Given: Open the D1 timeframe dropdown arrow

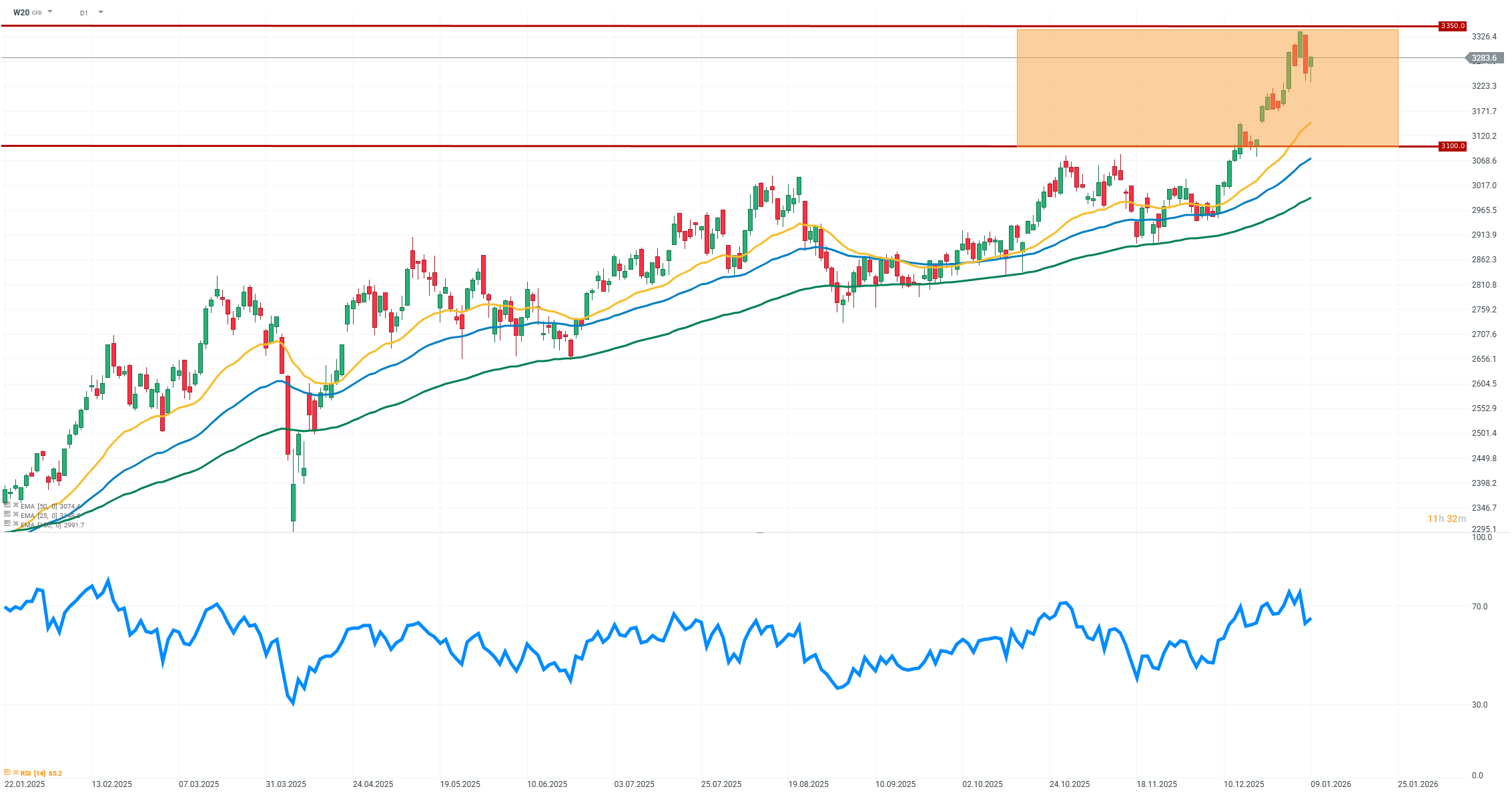Looking at the screenshot, I should coord(101,12).
